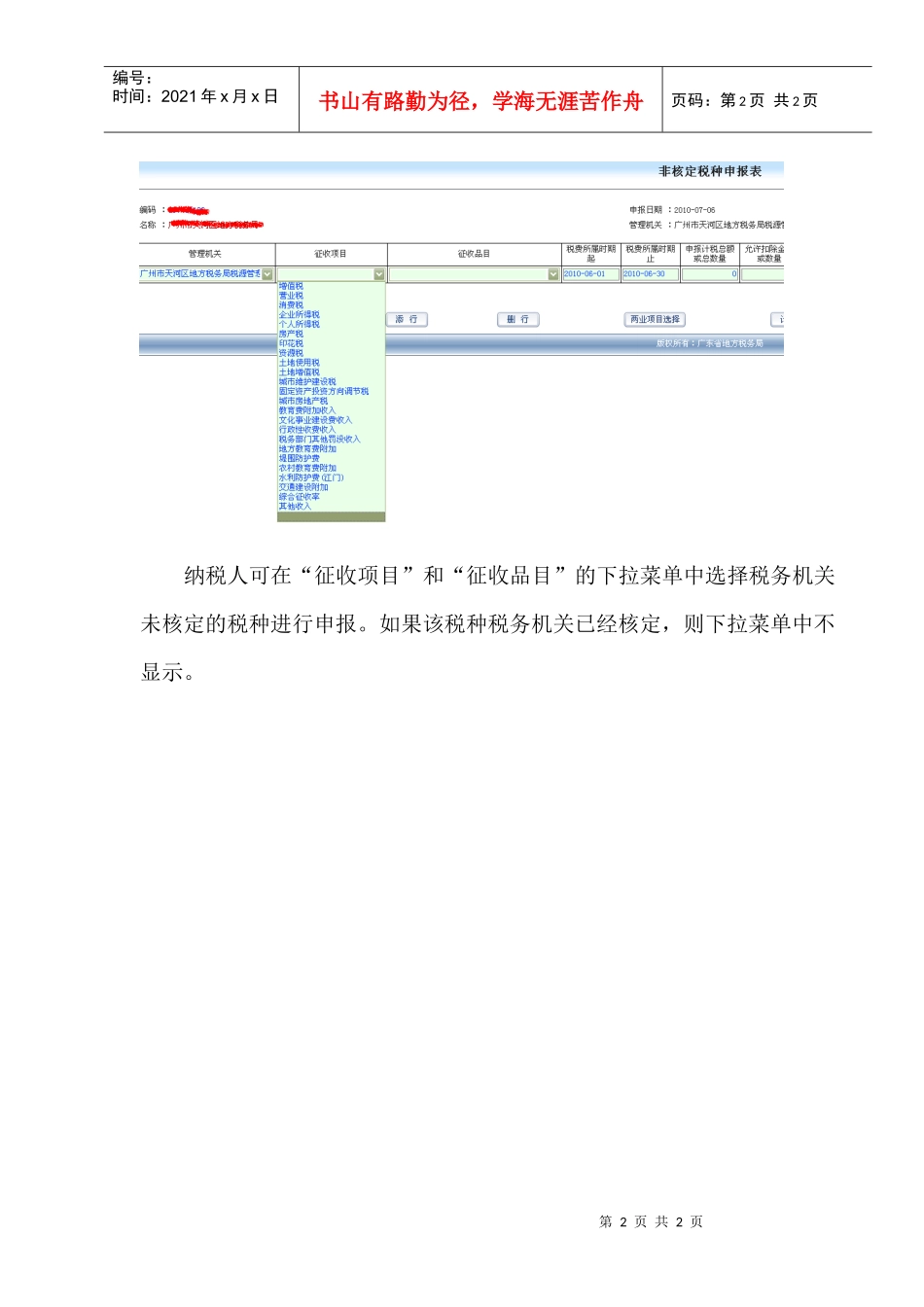Edit the 税费所属时期止 date field 2010-06-30
This screenshot has width=924, height=1307.
click(x=650, y=274)
